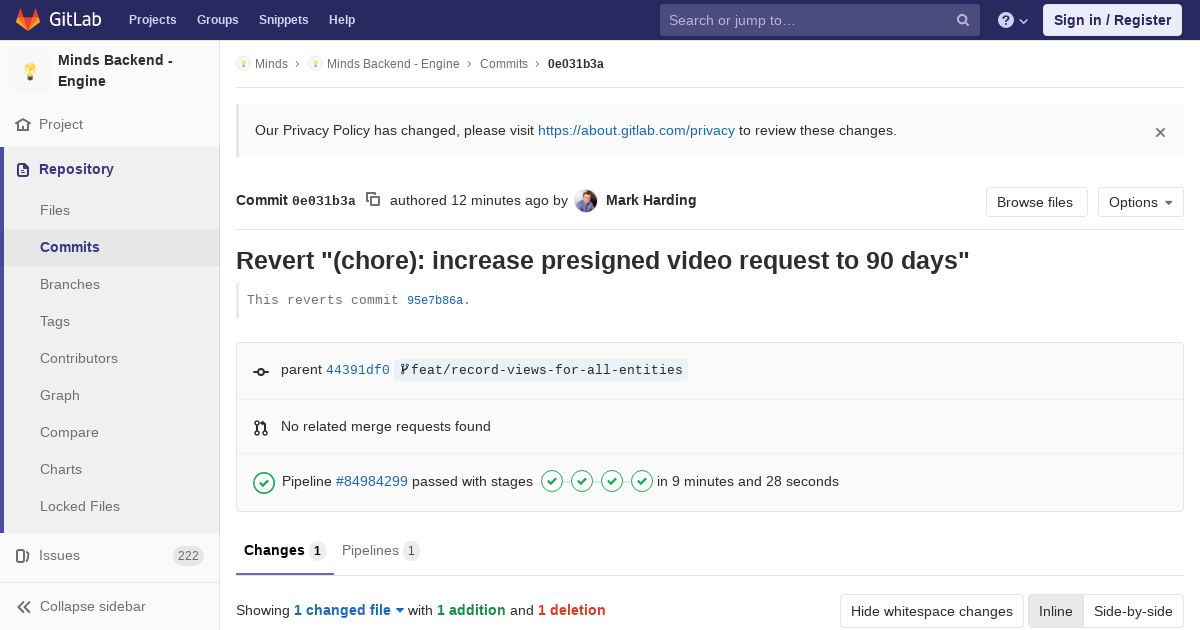Click the Minds Backend - Engine project title

click(x=115, y=71)
